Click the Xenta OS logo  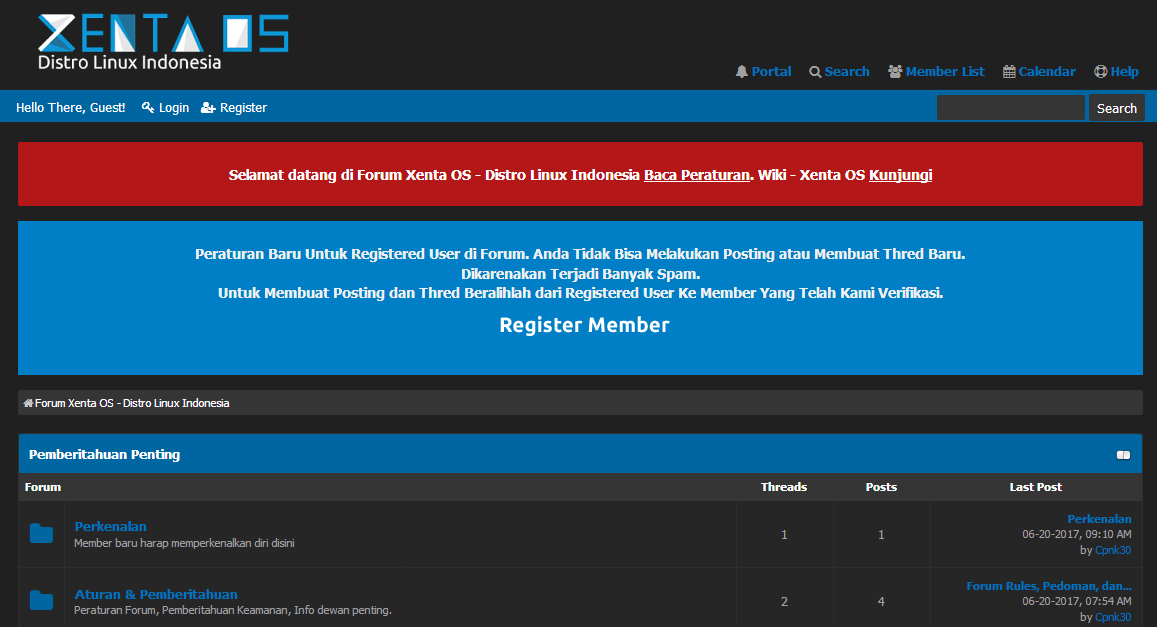tap(163, 42)
